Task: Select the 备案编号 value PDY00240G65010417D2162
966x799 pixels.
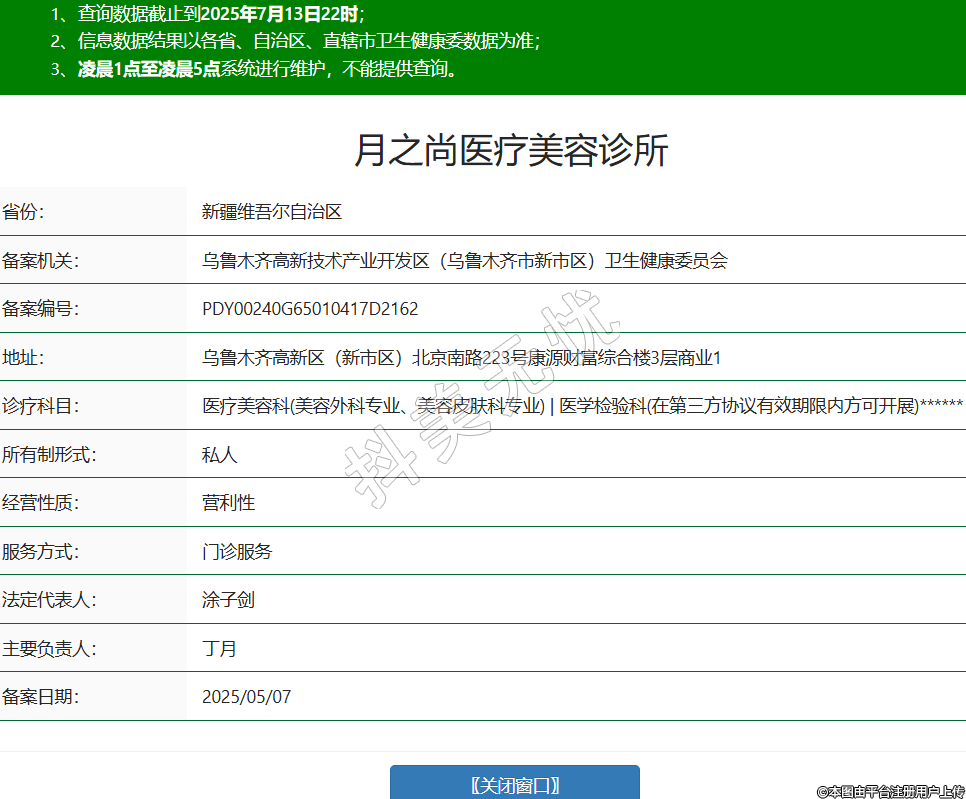Action: (x=310, y=309)
